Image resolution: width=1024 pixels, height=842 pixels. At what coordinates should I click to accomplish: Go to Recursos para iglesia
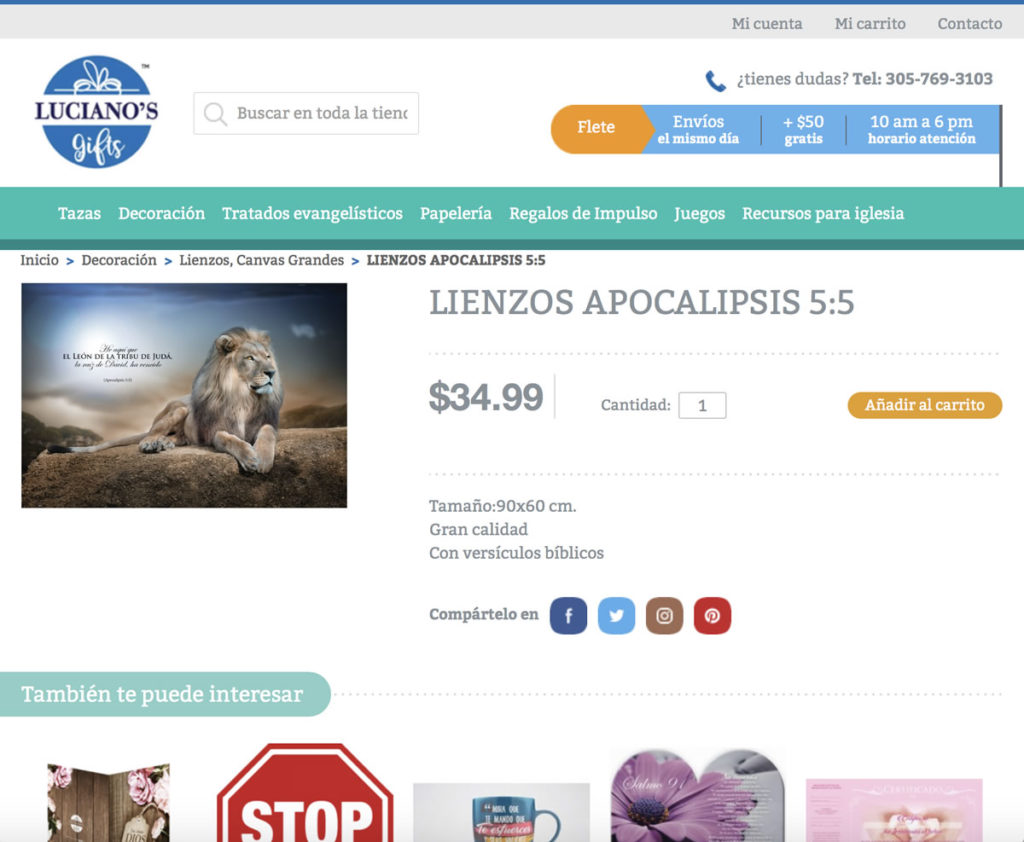(823, 214)
